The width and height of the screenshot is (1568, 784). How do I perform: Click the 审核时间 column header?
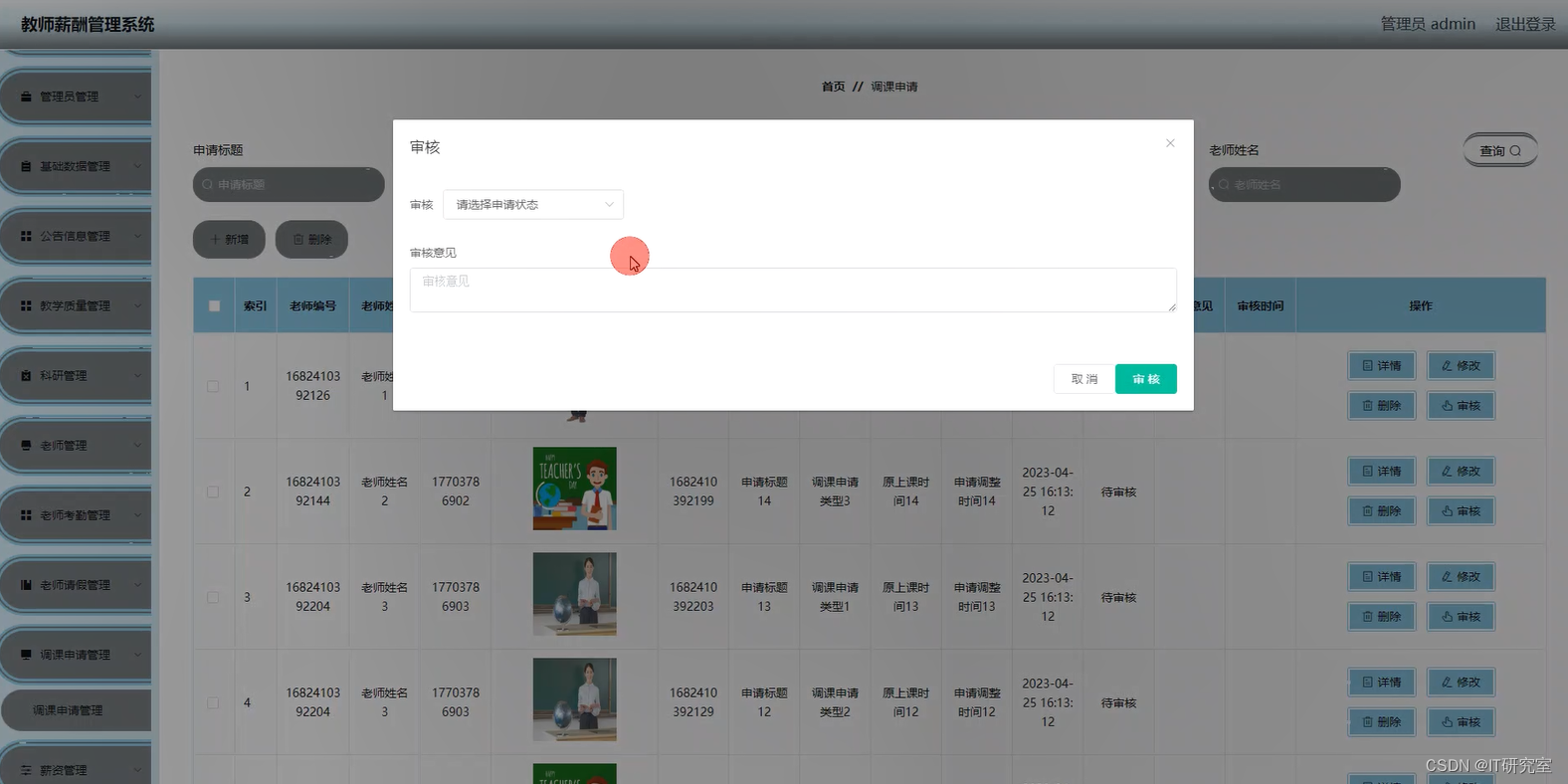click(x=1260, y=305)
